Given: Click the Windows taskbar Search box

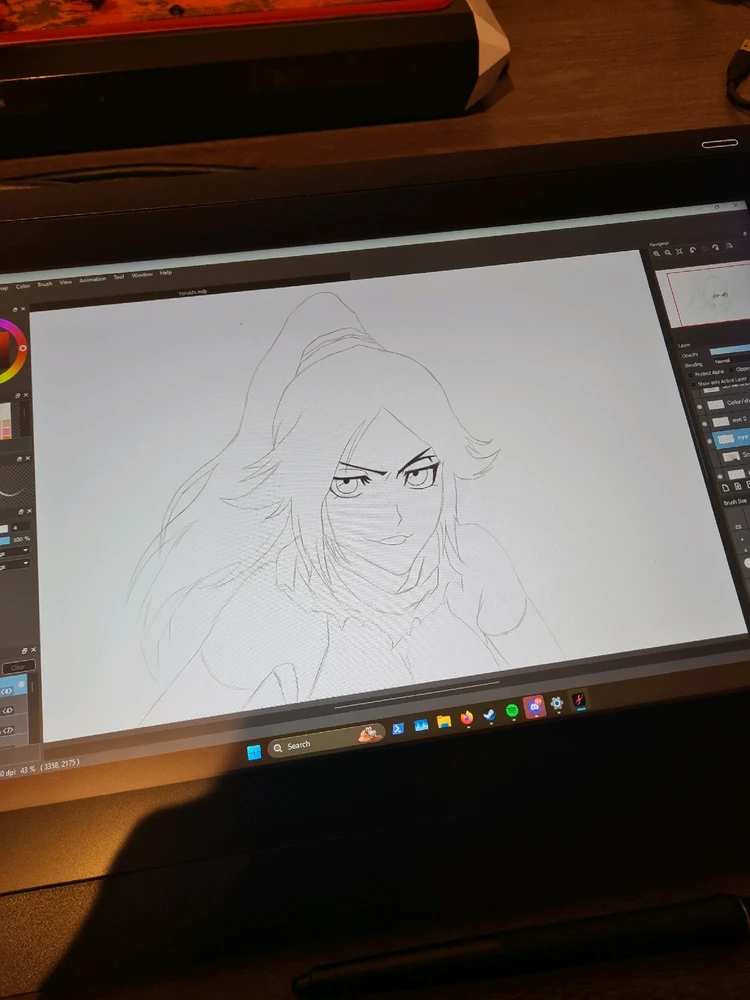Looking at the screenshot, I should tap(326, 740).
